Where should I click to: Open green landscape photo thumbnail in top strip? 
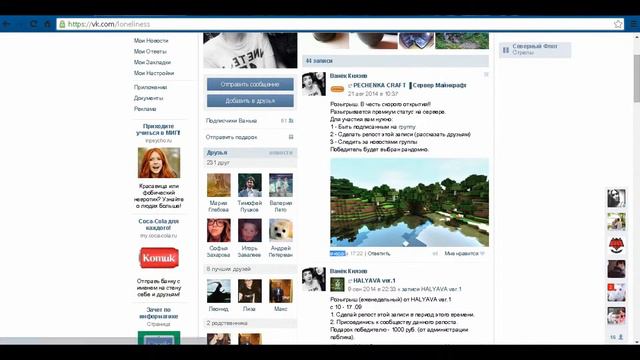[462, 40]
